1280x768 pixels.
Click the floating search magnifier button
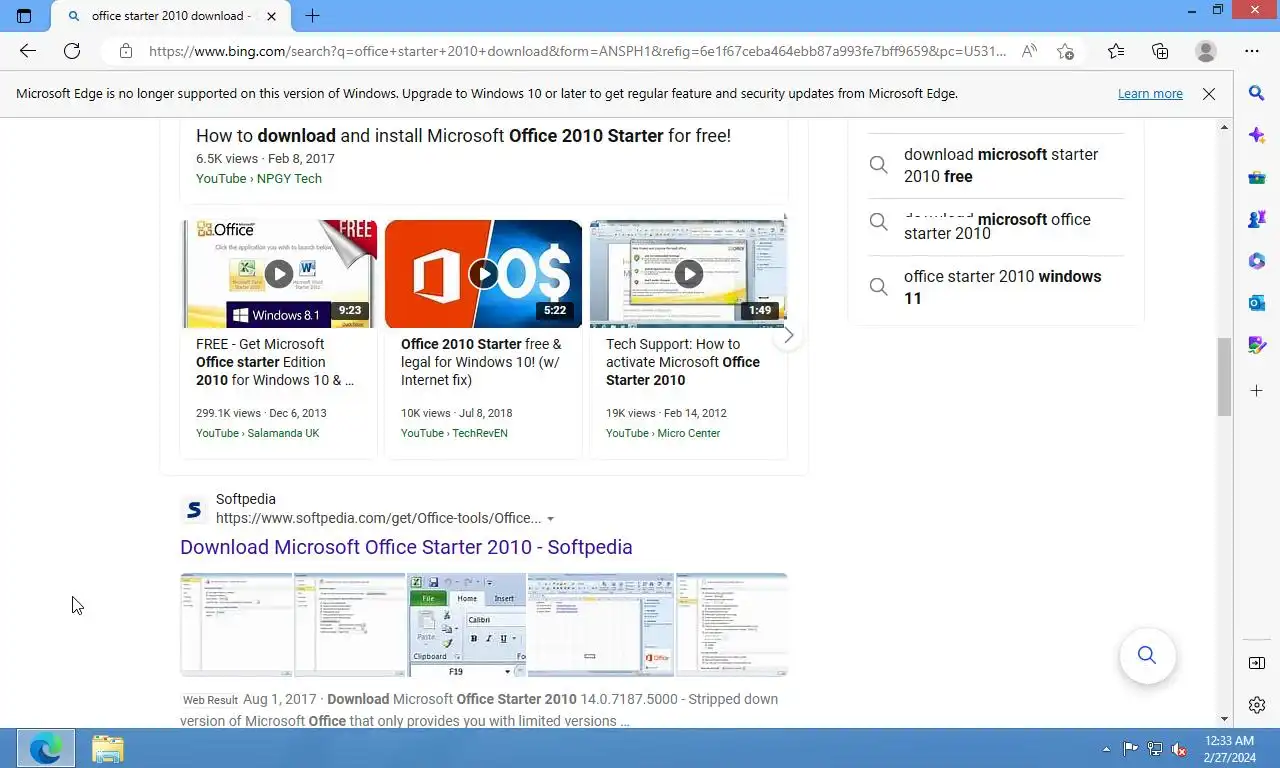[x=1147, y=656]
